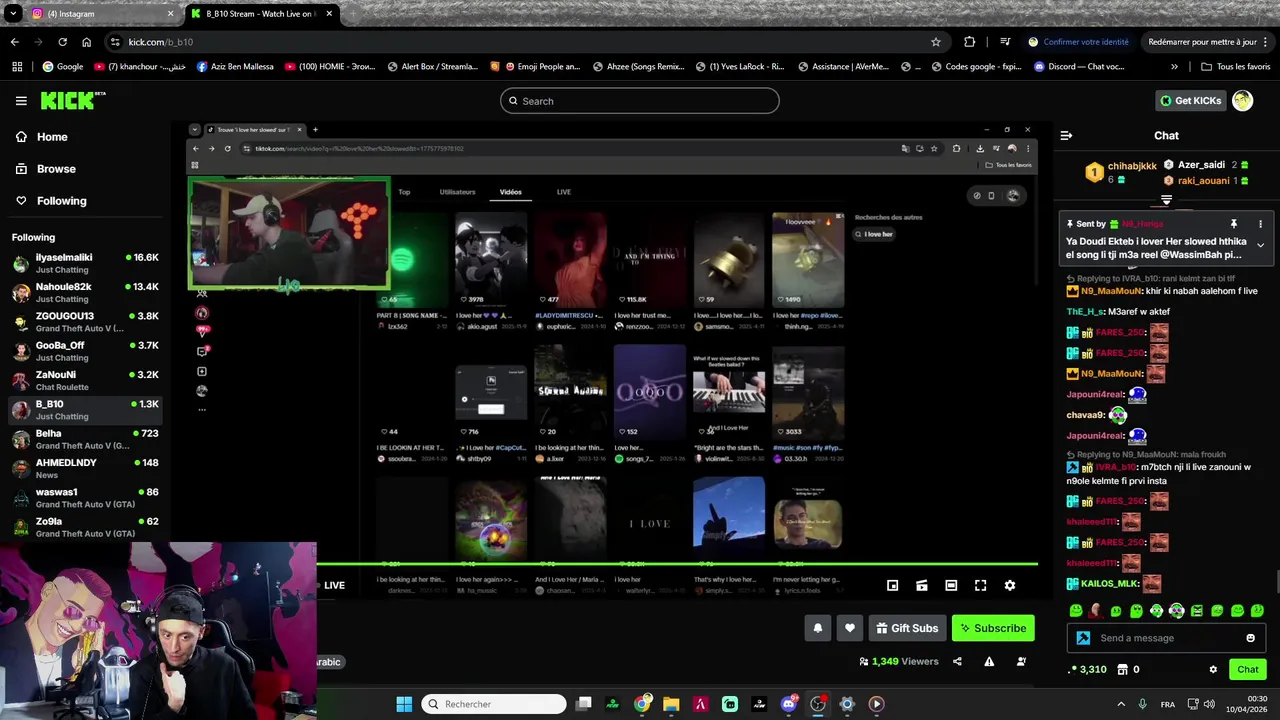The height and width of the screenshot is (720, 1280).
Task: Open the emoji picker in message box
Action: point(1250,638)
